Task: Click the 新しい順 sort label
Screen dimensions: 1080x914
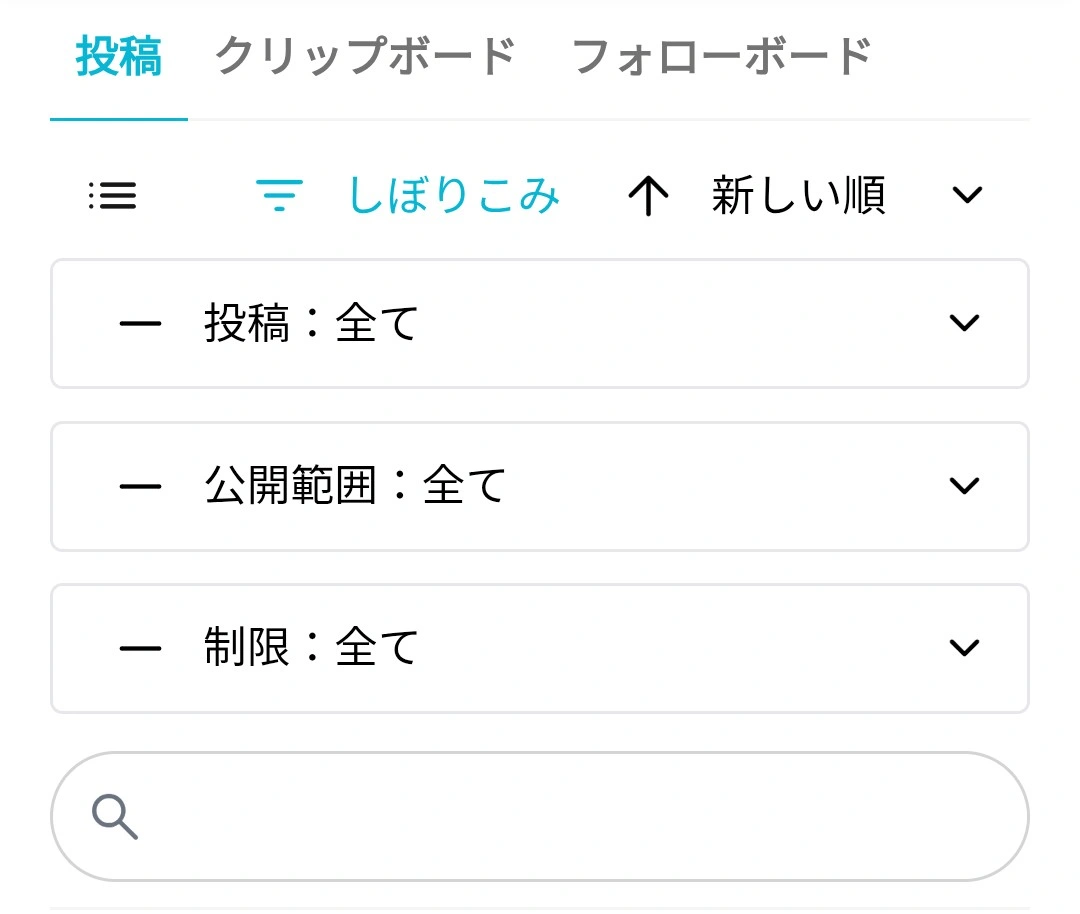Action: [798, 196]
